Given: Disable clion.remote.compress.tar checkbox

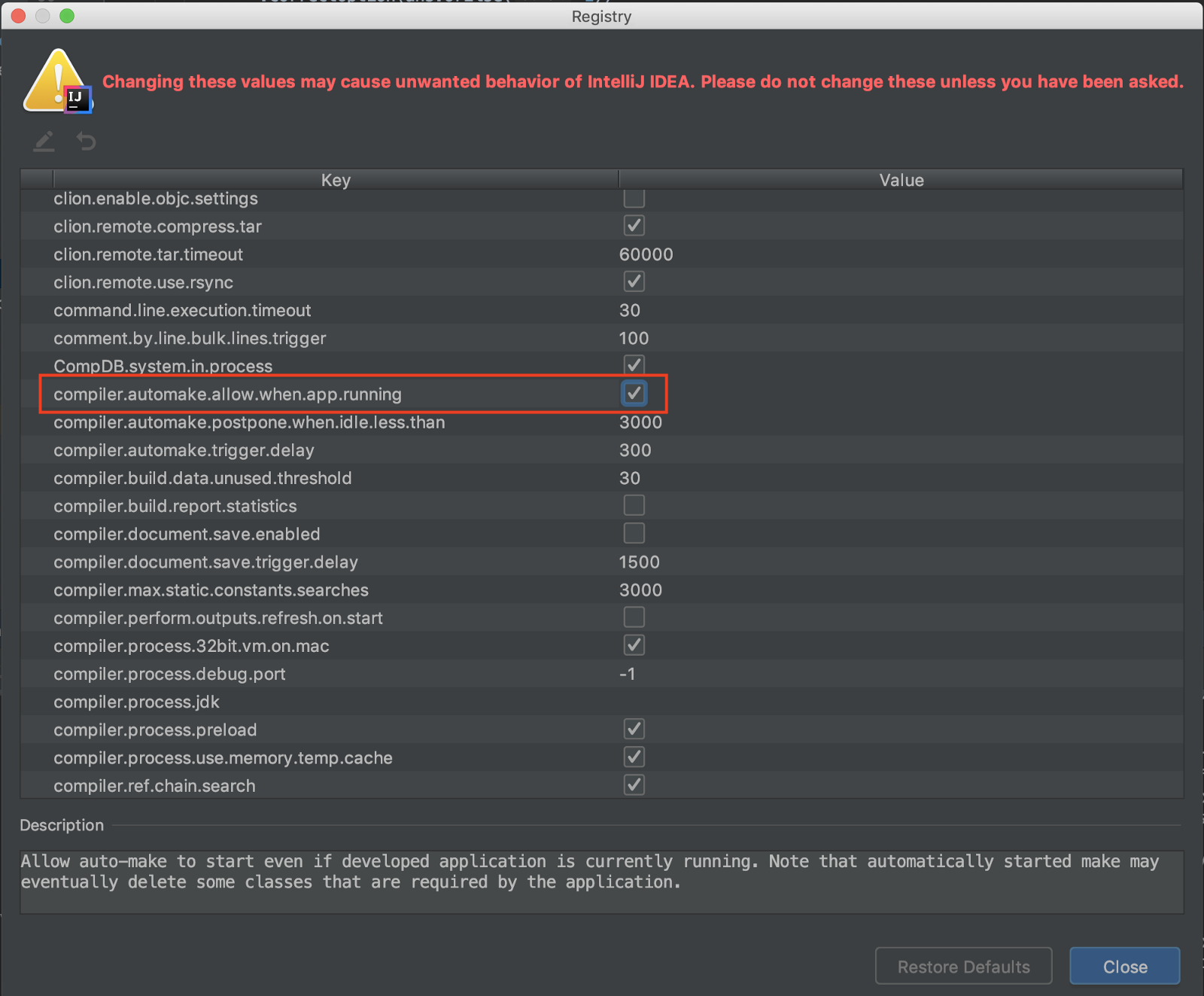Looking at the screenshot, I should (x=634, y=225).
